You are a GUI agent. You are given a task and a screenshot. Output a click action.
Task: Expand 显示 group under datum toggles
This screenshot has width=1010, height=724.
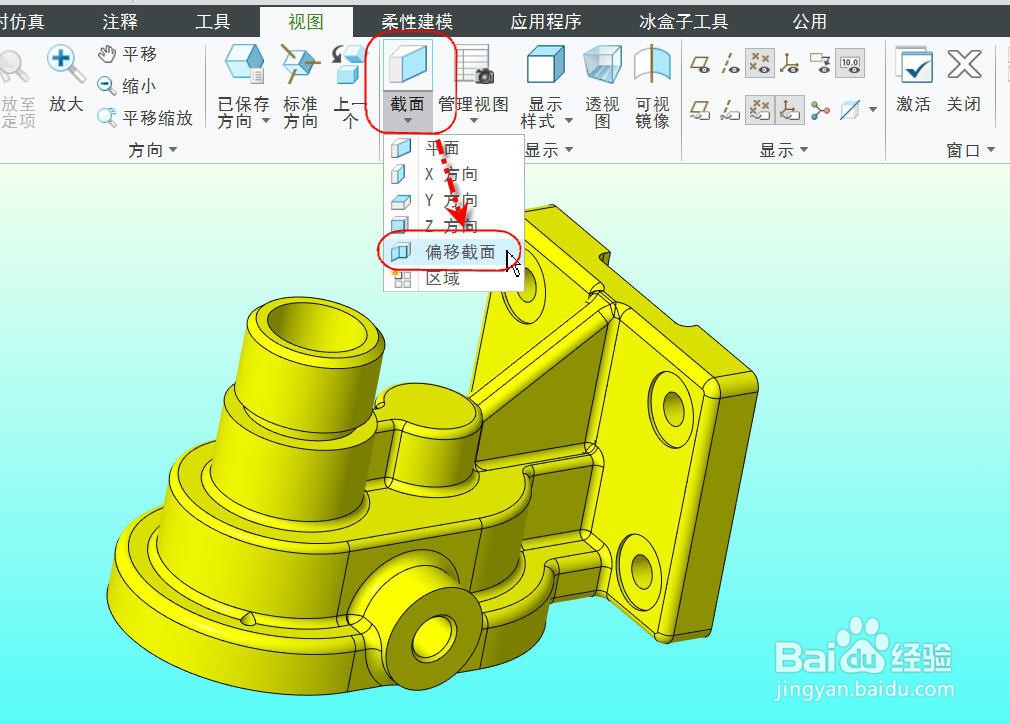point(803,150)
